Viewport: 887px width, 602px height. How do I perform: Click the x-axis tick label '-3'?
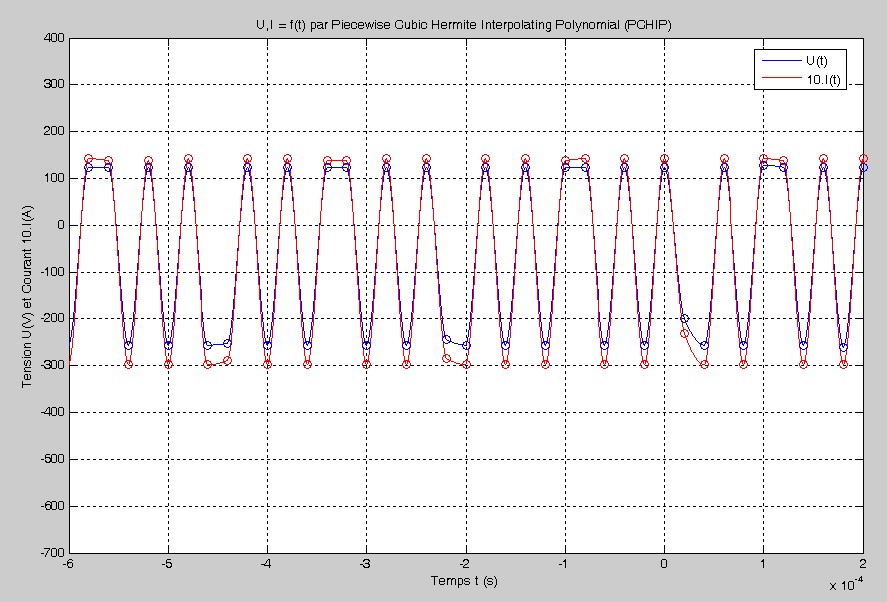tap(366, 564)
